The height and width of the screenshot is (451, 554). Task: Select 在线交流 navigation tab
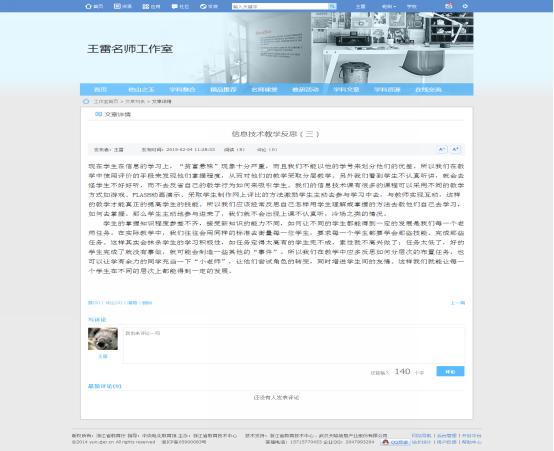tap(428, 89)
